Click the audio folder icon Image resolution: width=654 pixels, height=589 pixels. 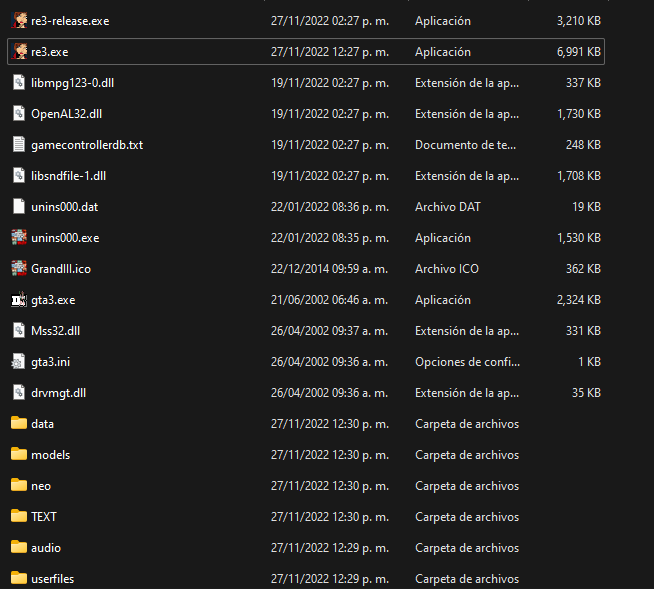pyautogui.click(x=19, y=546)
